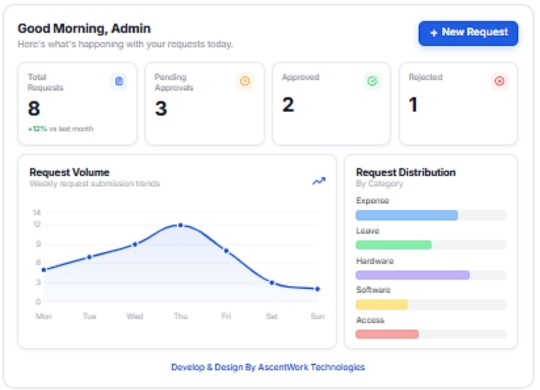Click the Rejected cross icon
This screenshot has height=390, width=540.
click(499, 81)
